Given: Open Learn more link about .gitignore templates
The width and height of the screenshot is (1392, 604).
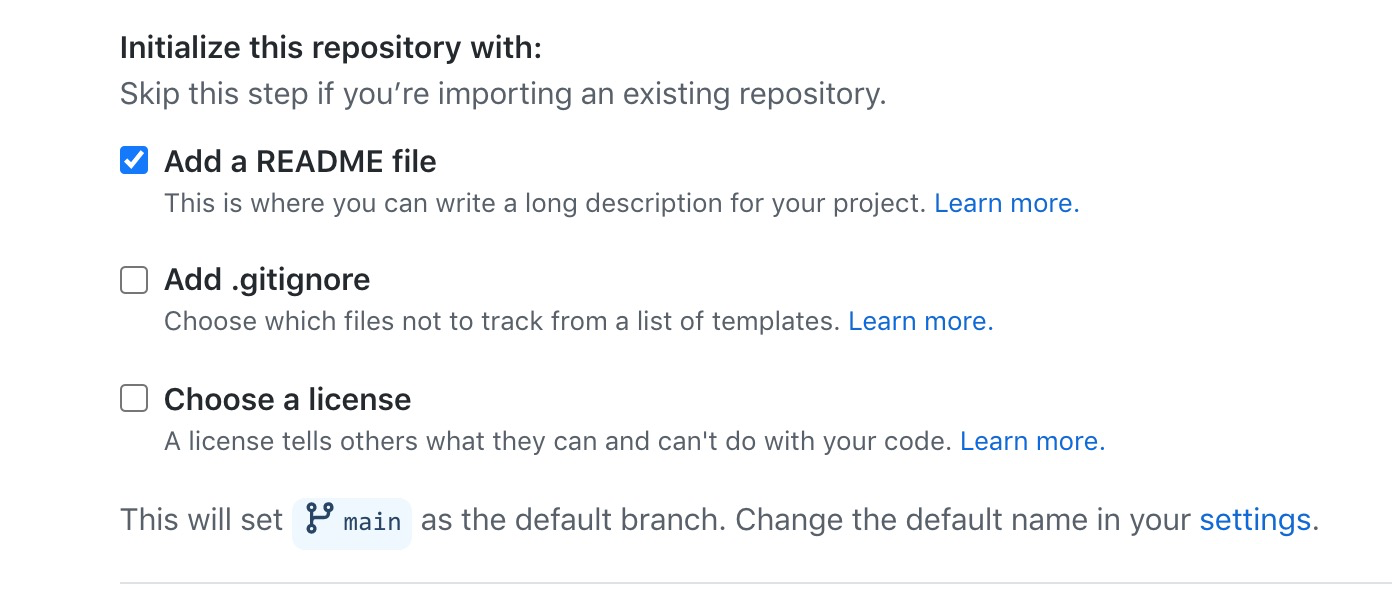Looking at the screenshot, I should pyautogui.click(x=921, y=321).
